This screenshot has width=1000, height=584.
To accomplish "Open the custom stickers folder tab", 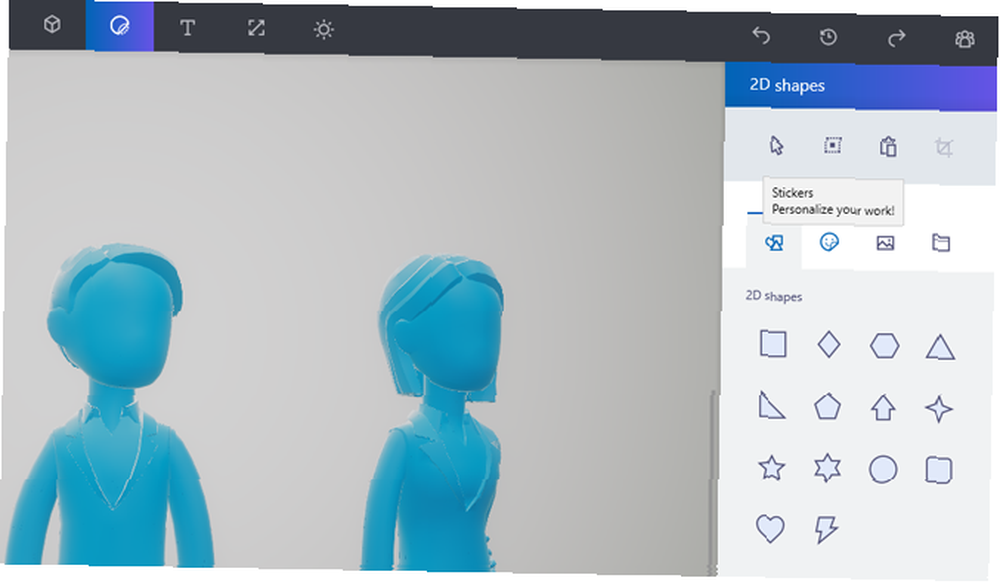I will 941,243.
